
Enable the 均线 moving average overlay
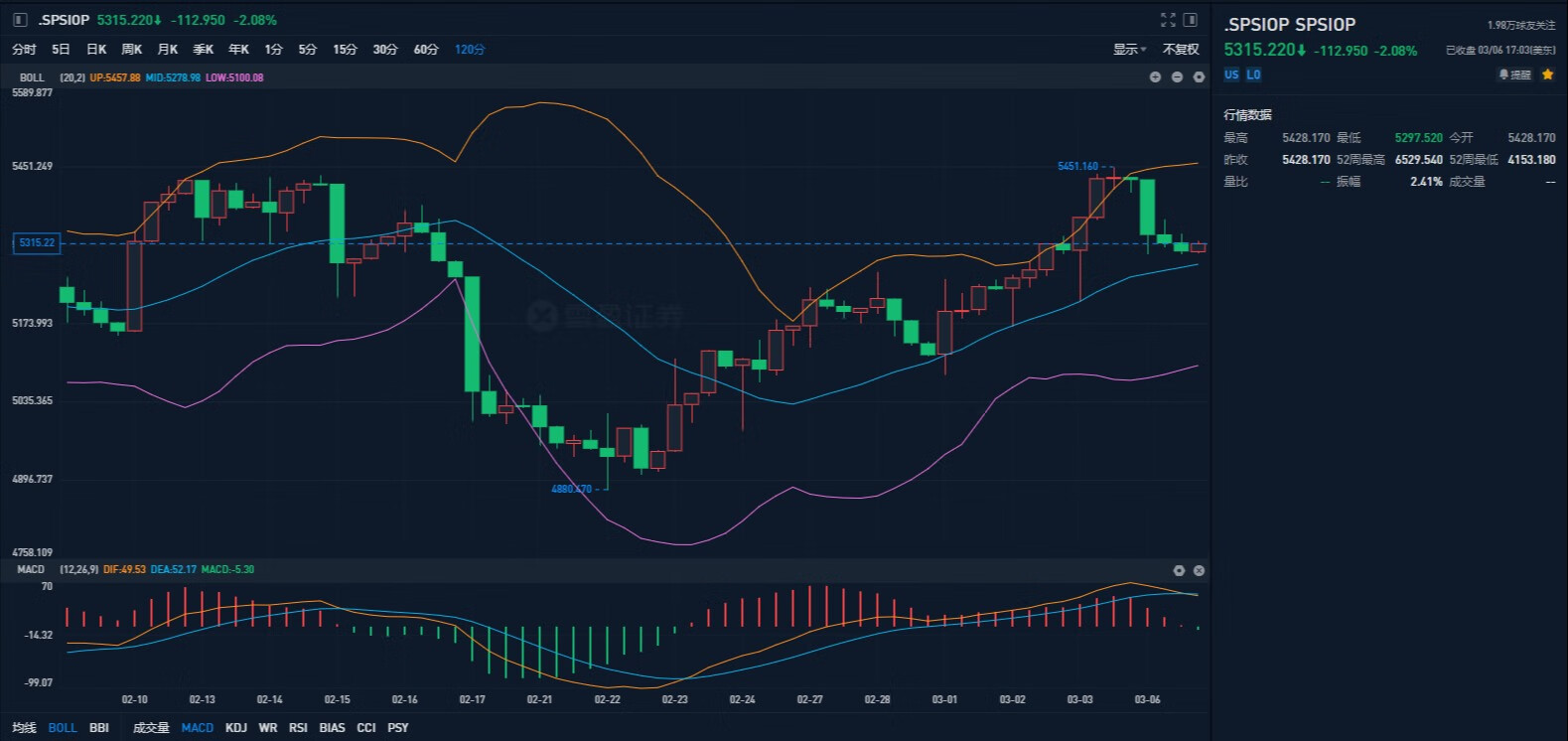(x=24, y=728)
